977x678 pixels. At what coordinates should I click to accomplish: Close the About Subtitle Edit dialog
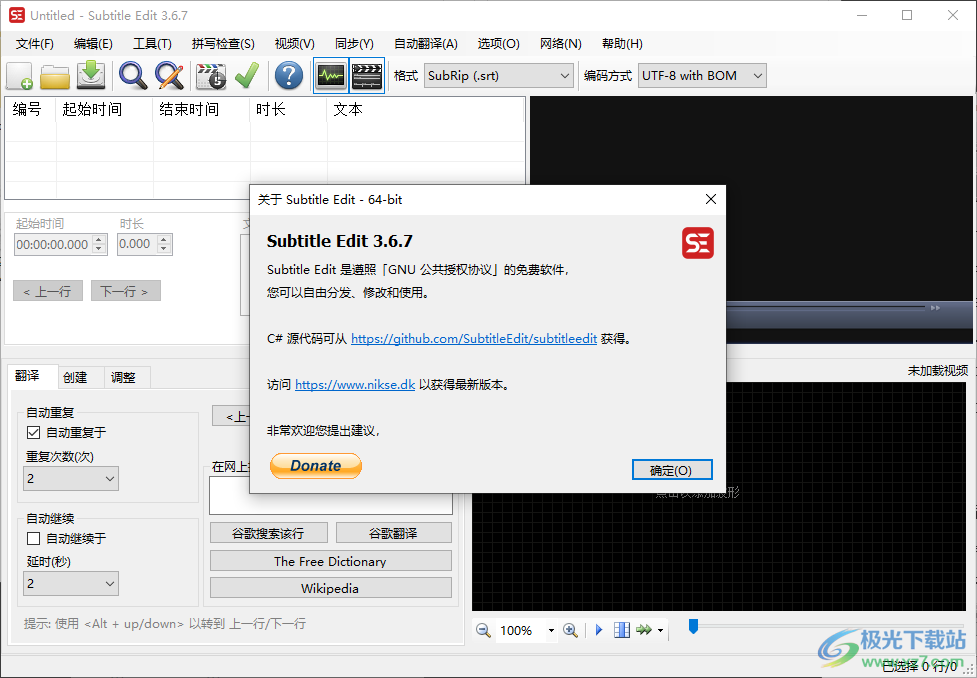click(710, 199)
